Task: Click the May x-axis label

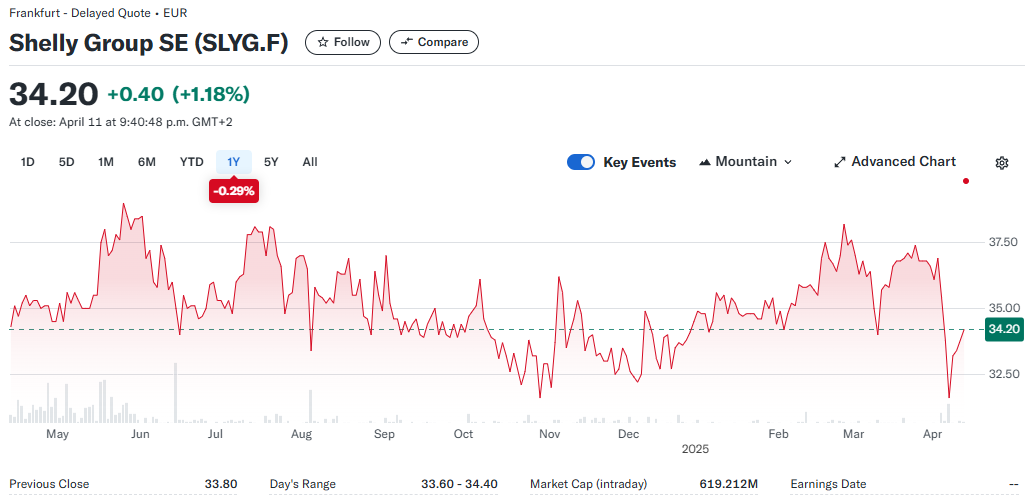Action: click(57, 434)
